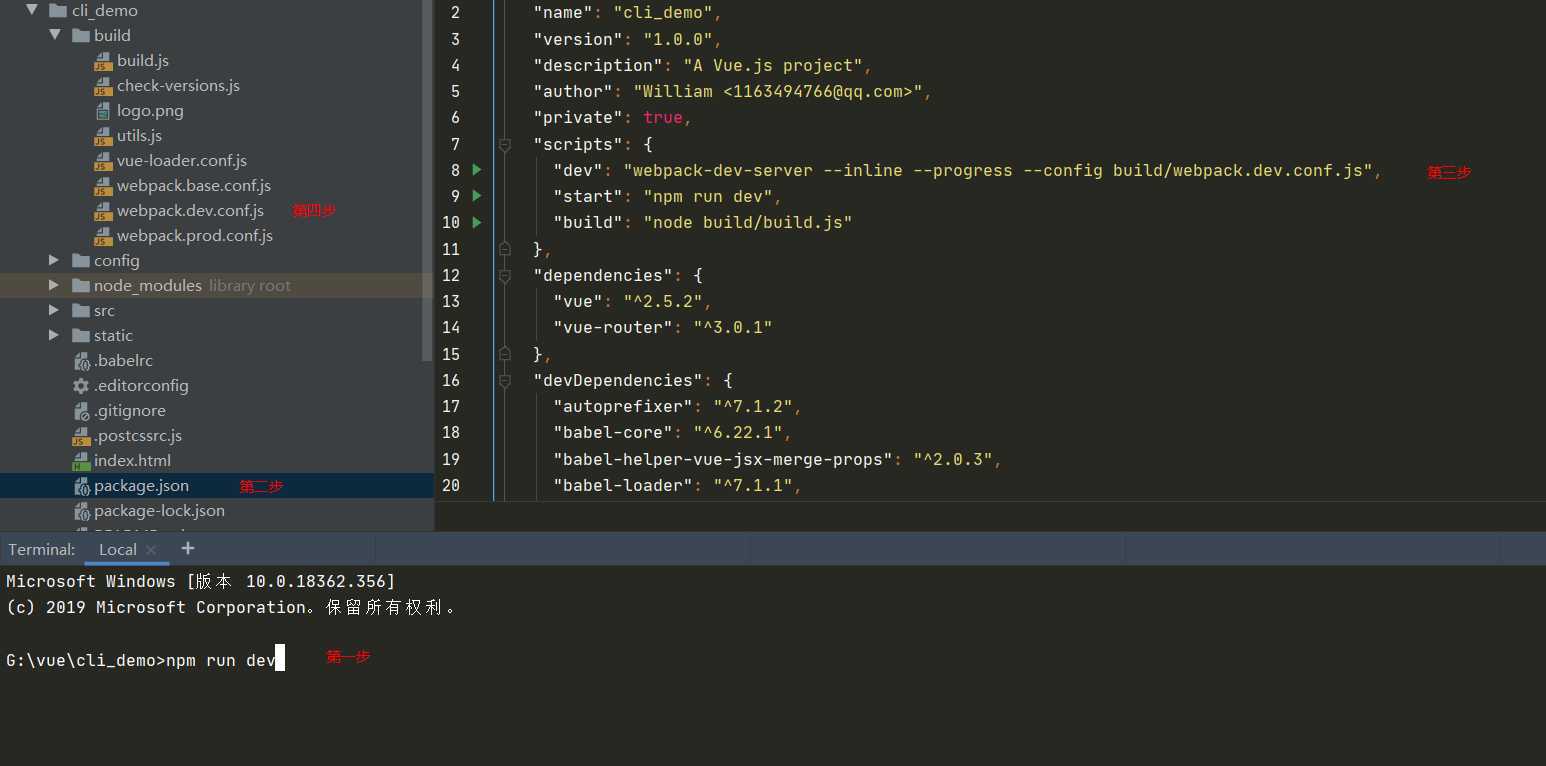Click the "version" key on line 3
1546x766 pixels.
[x=577, y=39]
